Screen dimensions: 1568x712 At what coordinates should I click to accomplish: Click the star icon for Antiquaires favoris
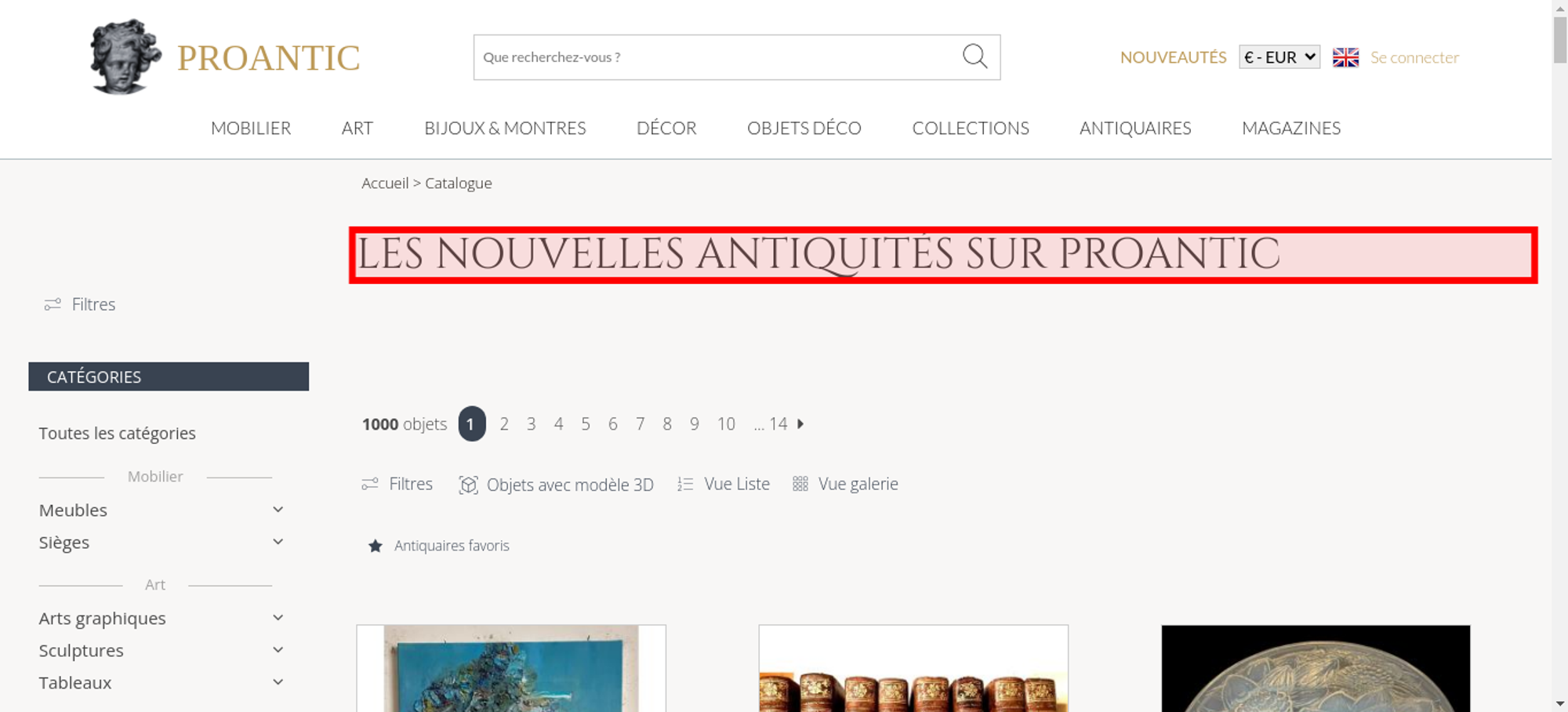point(376,546)
